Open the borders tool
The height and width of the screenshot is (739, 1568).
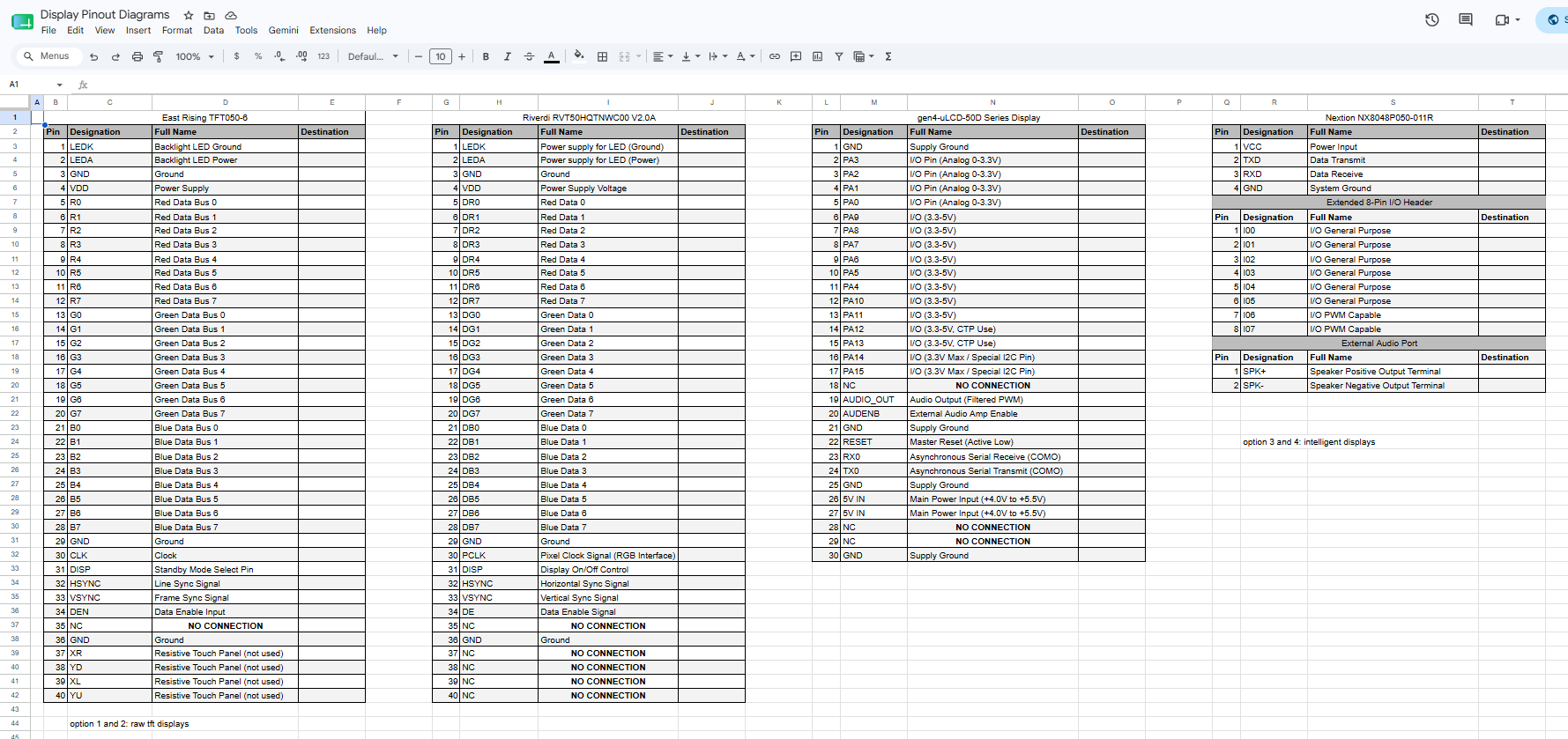point(603,56)
